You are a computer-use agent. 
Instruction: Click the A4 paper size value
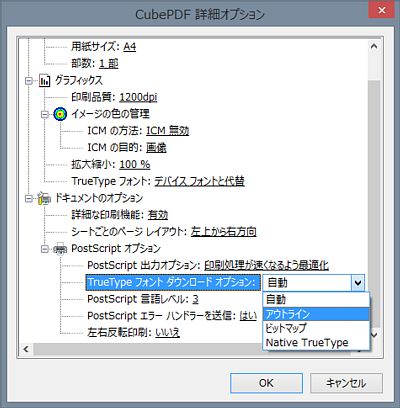[x=130, y=47]
